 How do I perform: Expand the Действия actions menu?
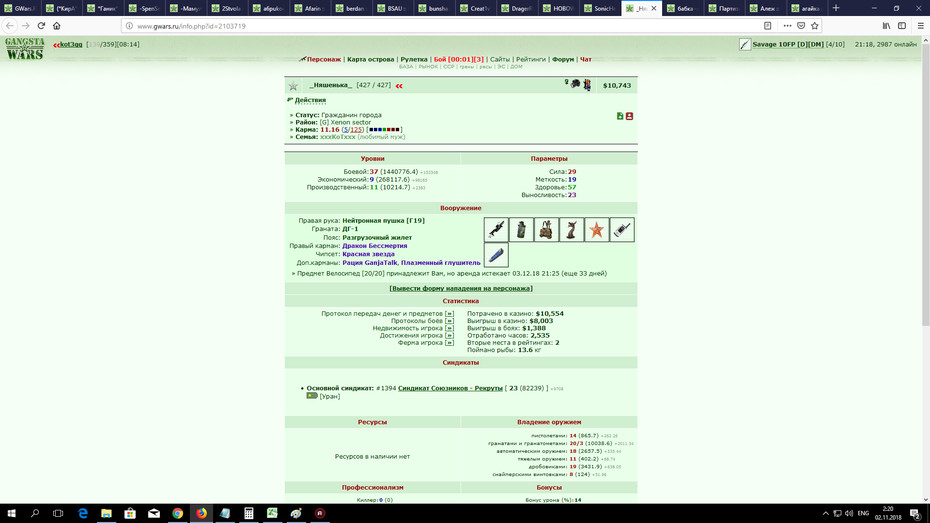point(310,100)
